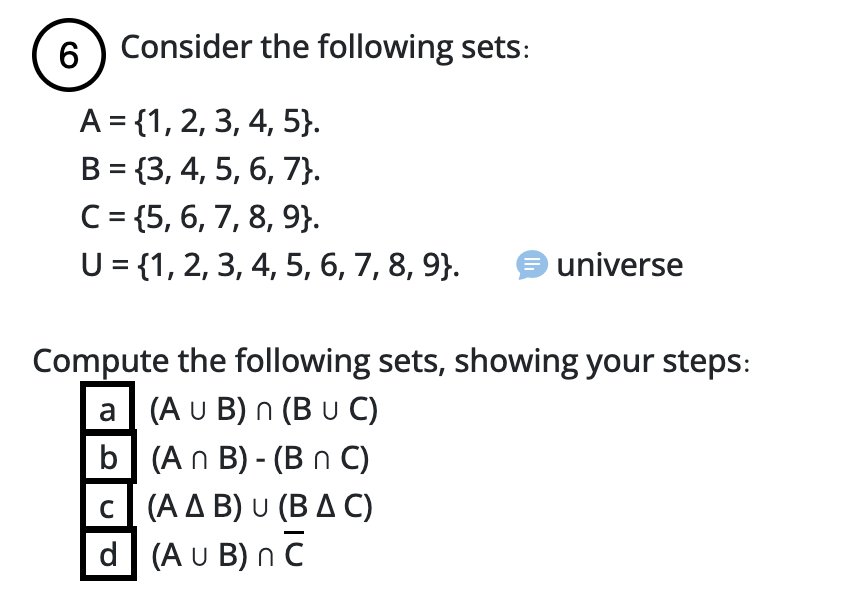
Task: Select the boxed letter c label
Action: [107, 506]
